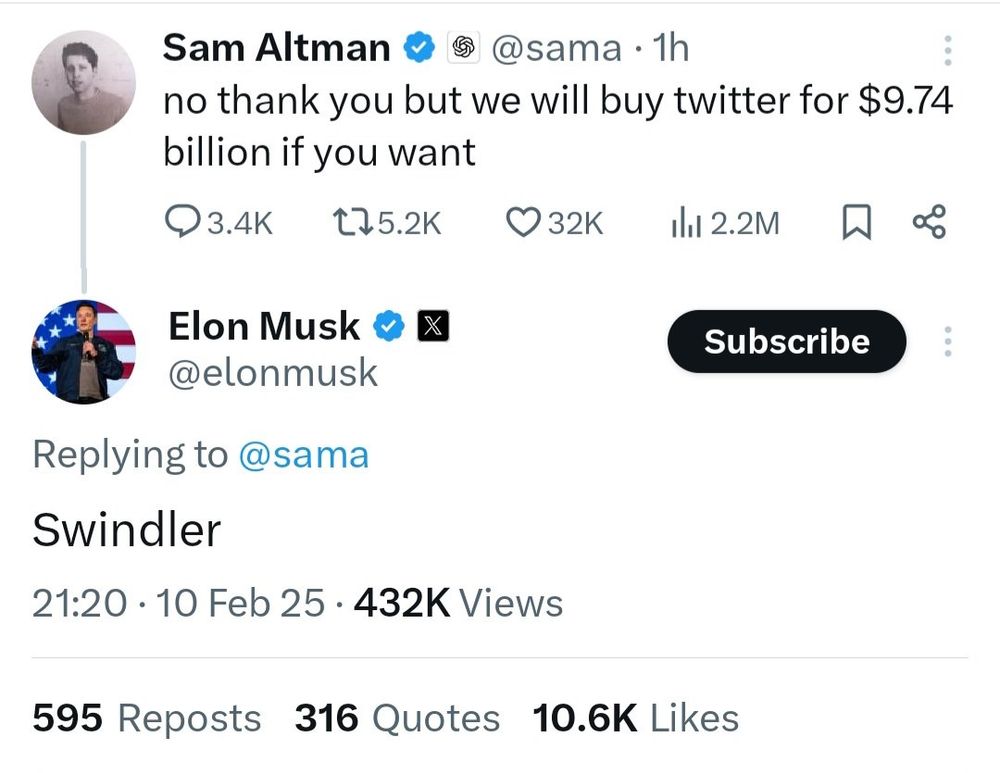The height and width of the screenshot is (773, 1000).
Task: Open Elon Musk's profile picture
Action: click(x=84, y=348)
